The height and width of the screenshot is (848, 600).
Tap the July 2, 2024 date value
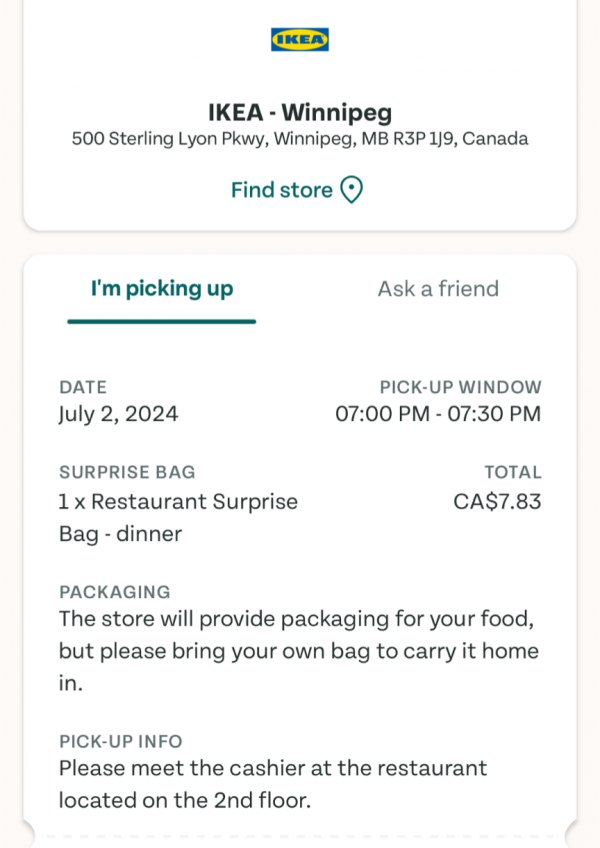pos(118,414)
